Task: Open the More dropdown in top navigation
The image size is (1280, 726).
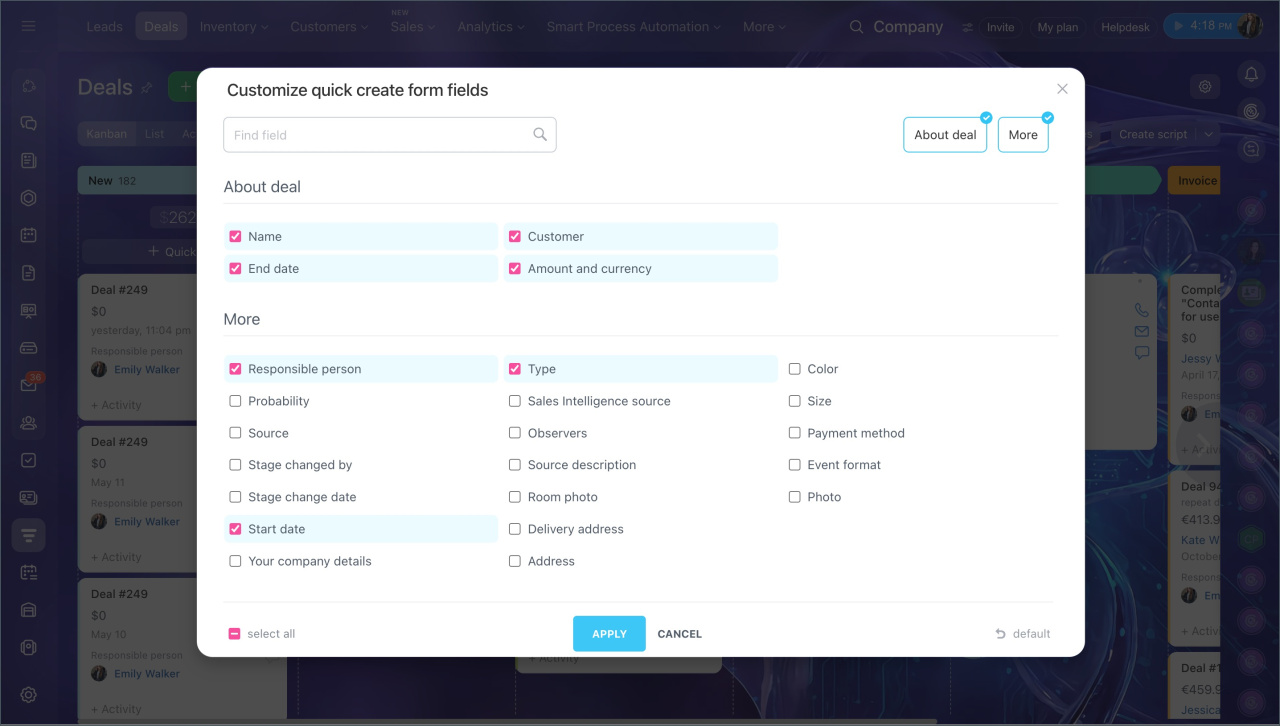Action: pyautogui.click(x=764, y=27)
